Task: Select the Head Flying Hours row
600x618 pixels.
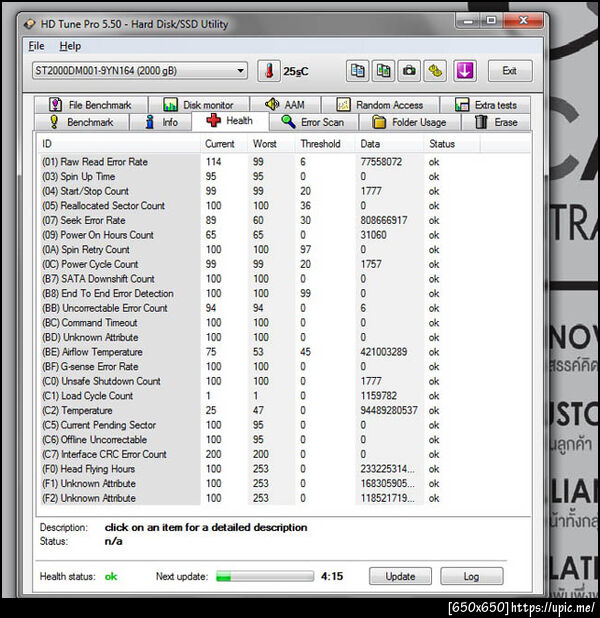Action: (260, 469)
